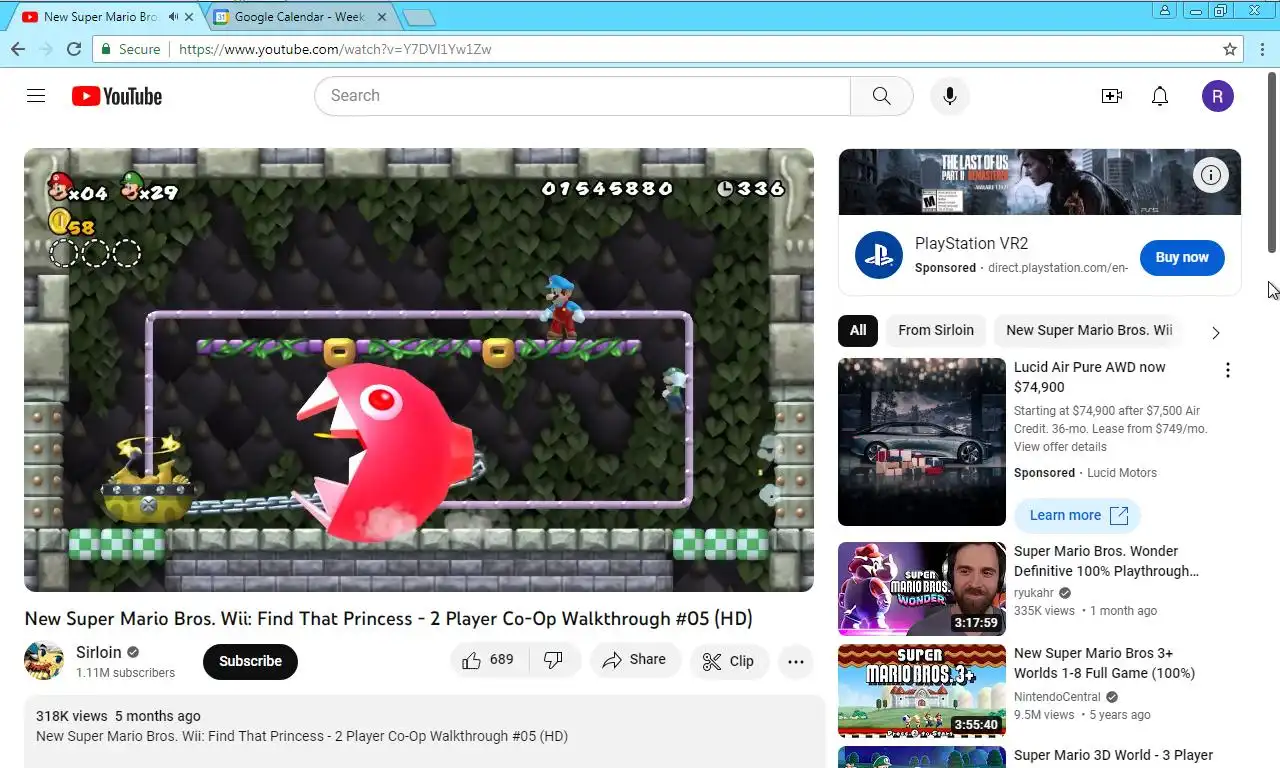The width and height of the screenshot is (1280, 768).
Task: Expand the video description box
Action: tap(425, 731)
